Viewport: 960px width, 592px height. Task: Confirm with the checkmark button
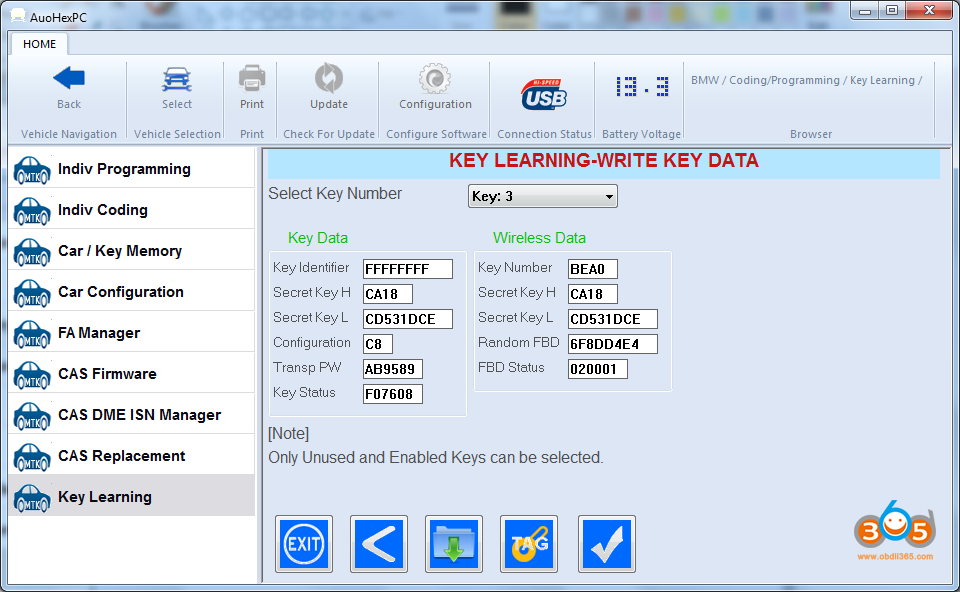607,544
